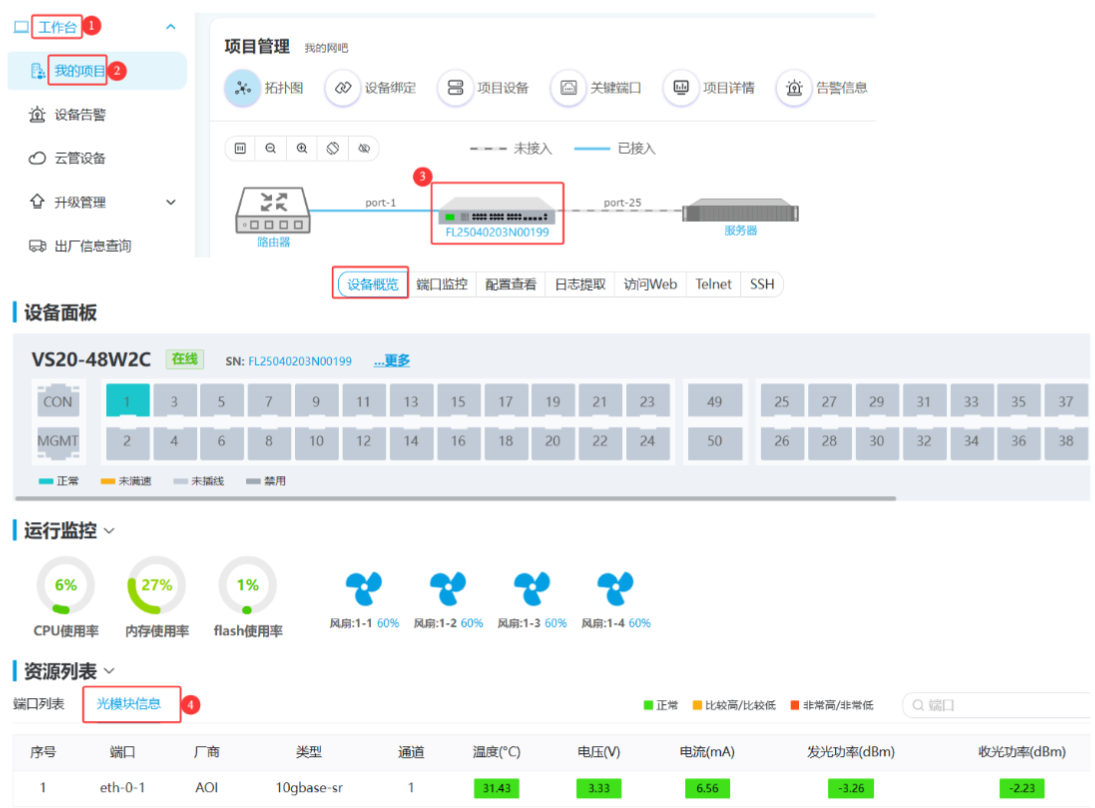This screenshot has width=1095, height=808.
Task: Switch to the 端口监控 tab
Action: (442, 284)
